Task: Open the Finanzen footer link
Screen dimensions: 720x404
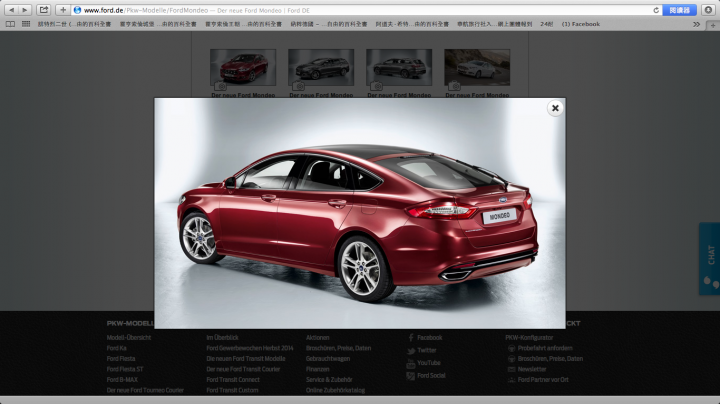Action: tap(318, 369)
